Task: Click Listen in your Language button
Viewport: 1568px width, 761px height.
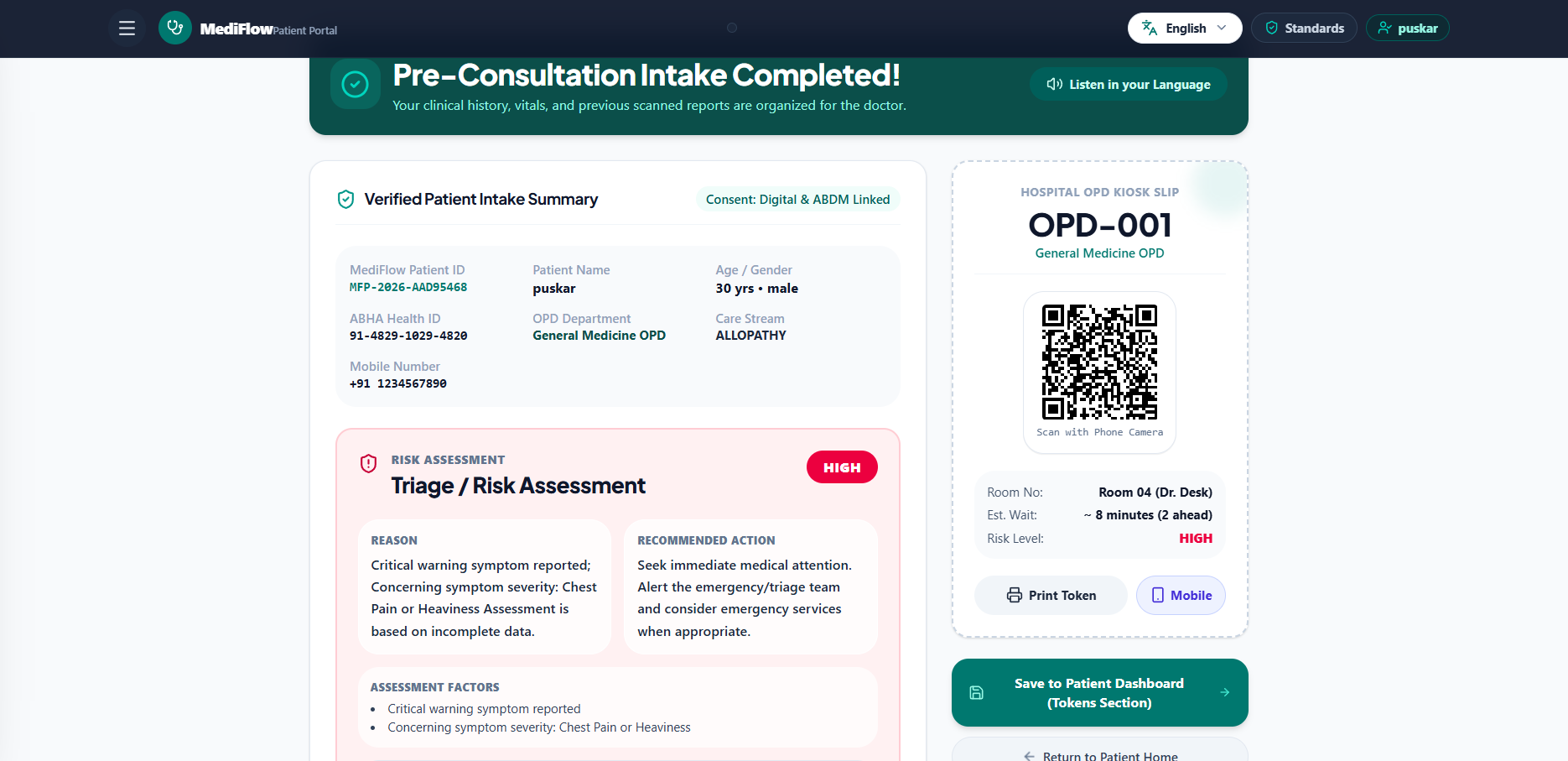Action: [x=1129, y=84]
